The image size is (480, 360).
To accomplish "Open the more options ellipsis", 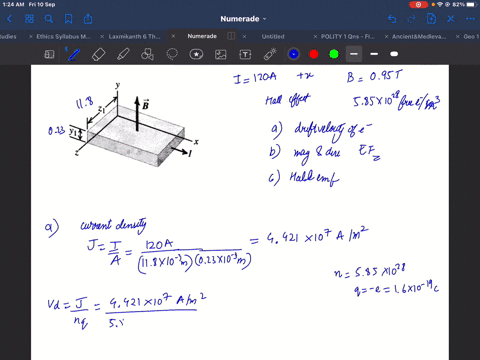I will 470,19.
